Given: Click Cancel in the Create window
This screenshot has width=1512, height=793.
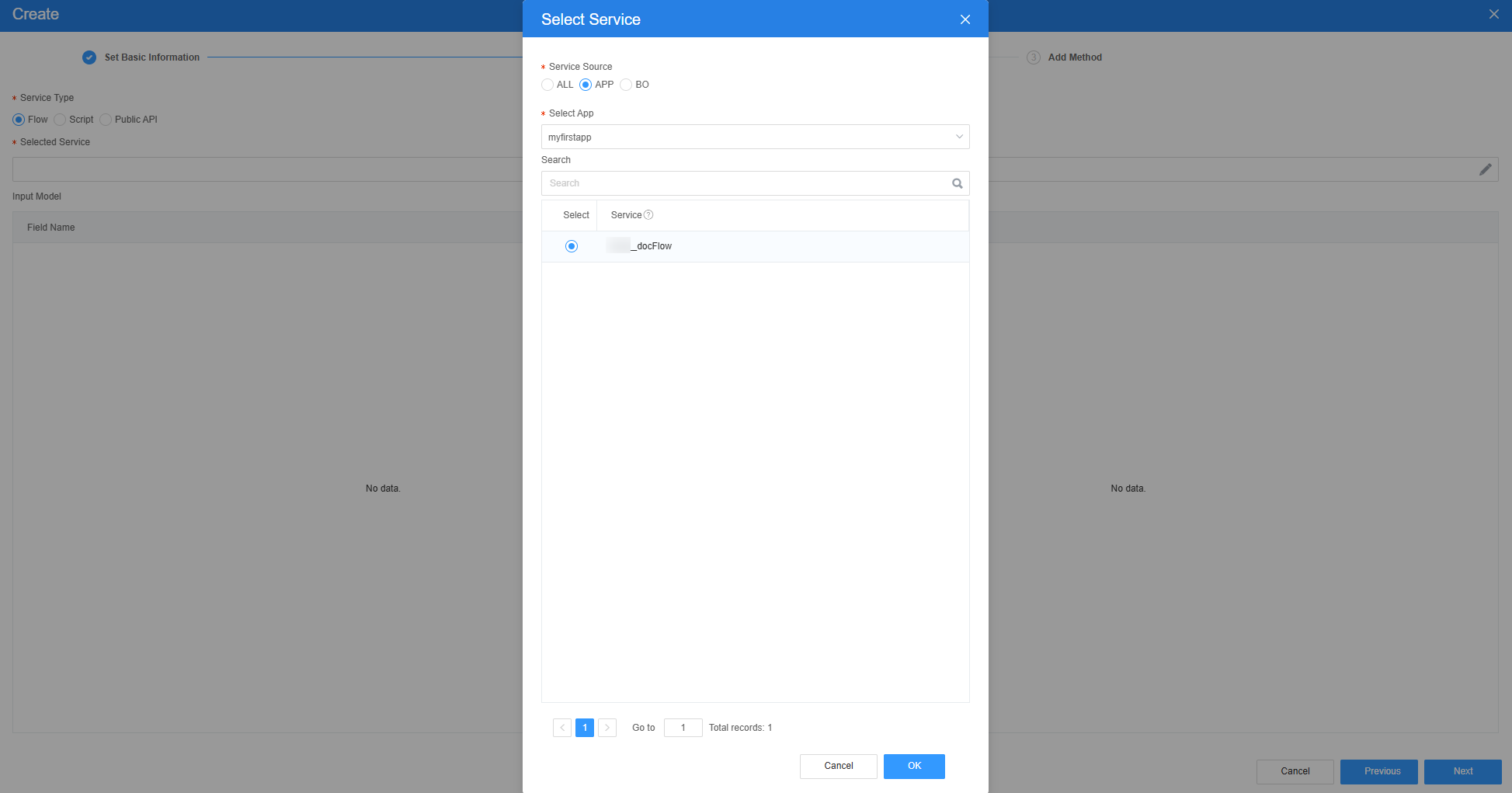Looking at the screenshot, I should click(1295, 771).
